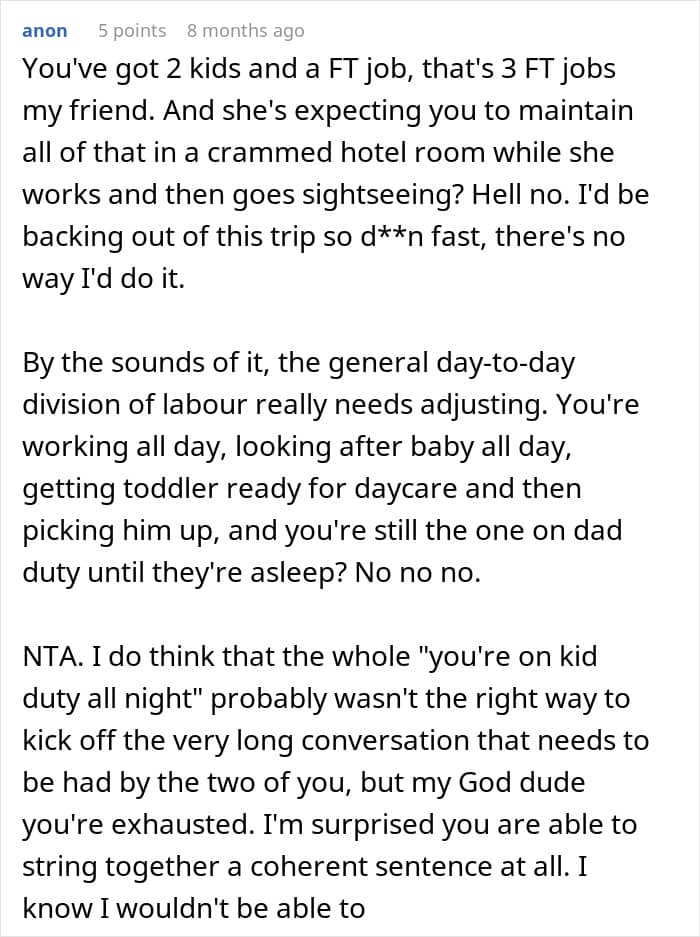Open the anon username profile link
The height and width of the screenshot is (937, 700).
pos(44,30)
